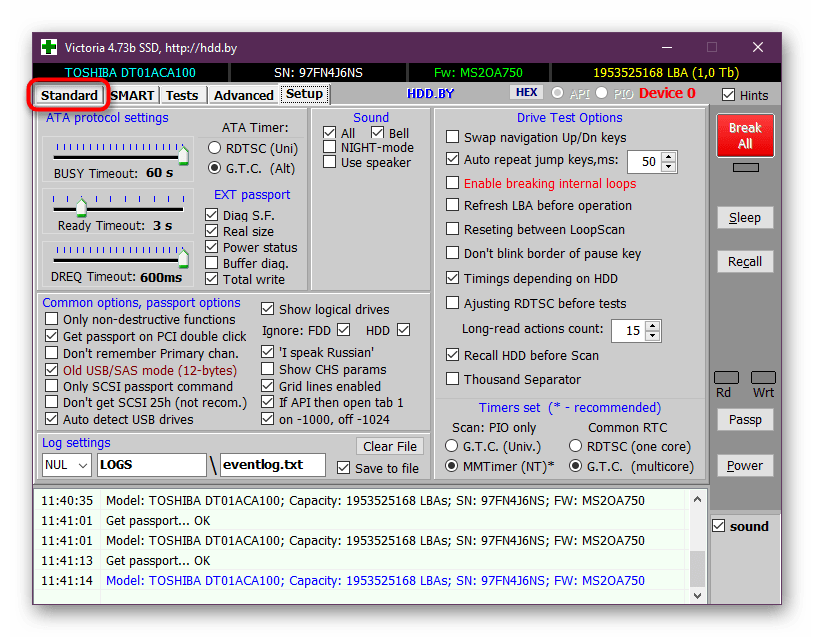This screenshot has width=814, height=637.
Task: Adjust the DREQ Timeout slider
Action: 183,257
